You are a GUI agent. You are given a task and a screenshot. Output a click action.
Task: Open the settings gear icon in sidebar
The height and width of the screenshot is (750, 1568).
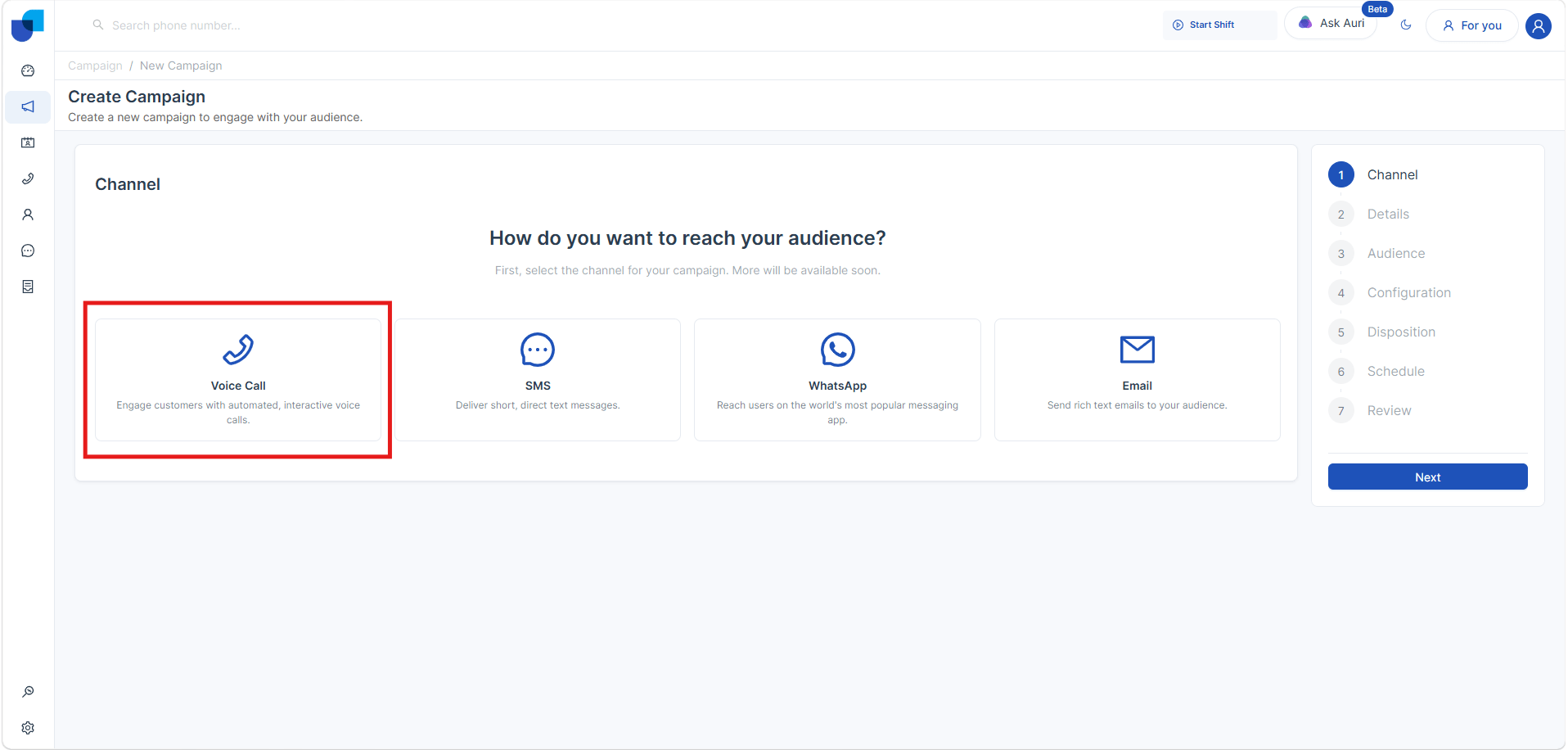28,728
